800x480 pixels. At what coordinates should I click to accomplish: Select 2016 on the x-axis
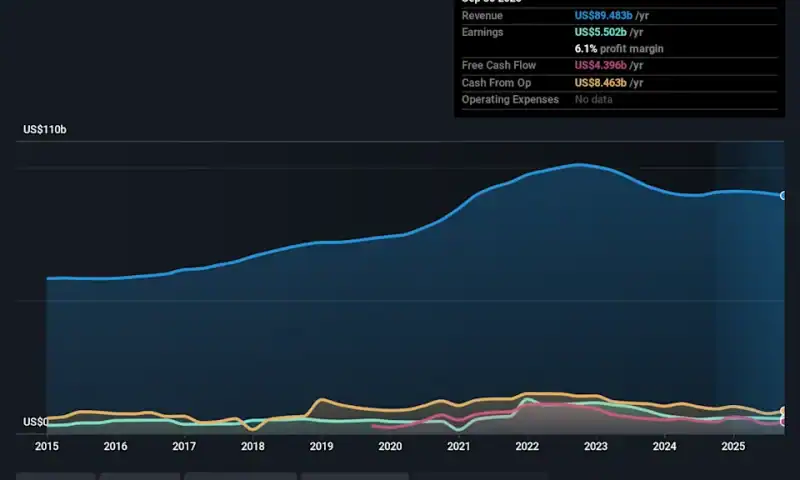point(115,447)
